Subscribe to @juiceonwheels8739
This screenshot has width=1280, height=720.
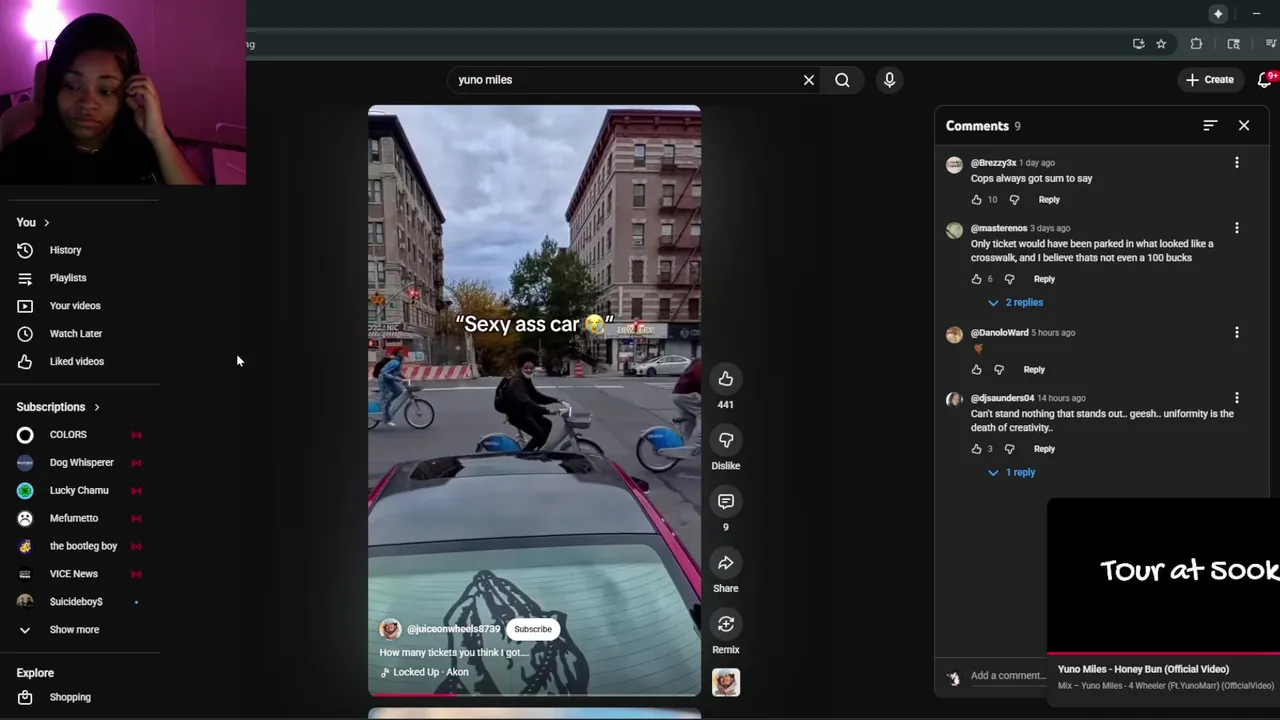pos(533,629)
